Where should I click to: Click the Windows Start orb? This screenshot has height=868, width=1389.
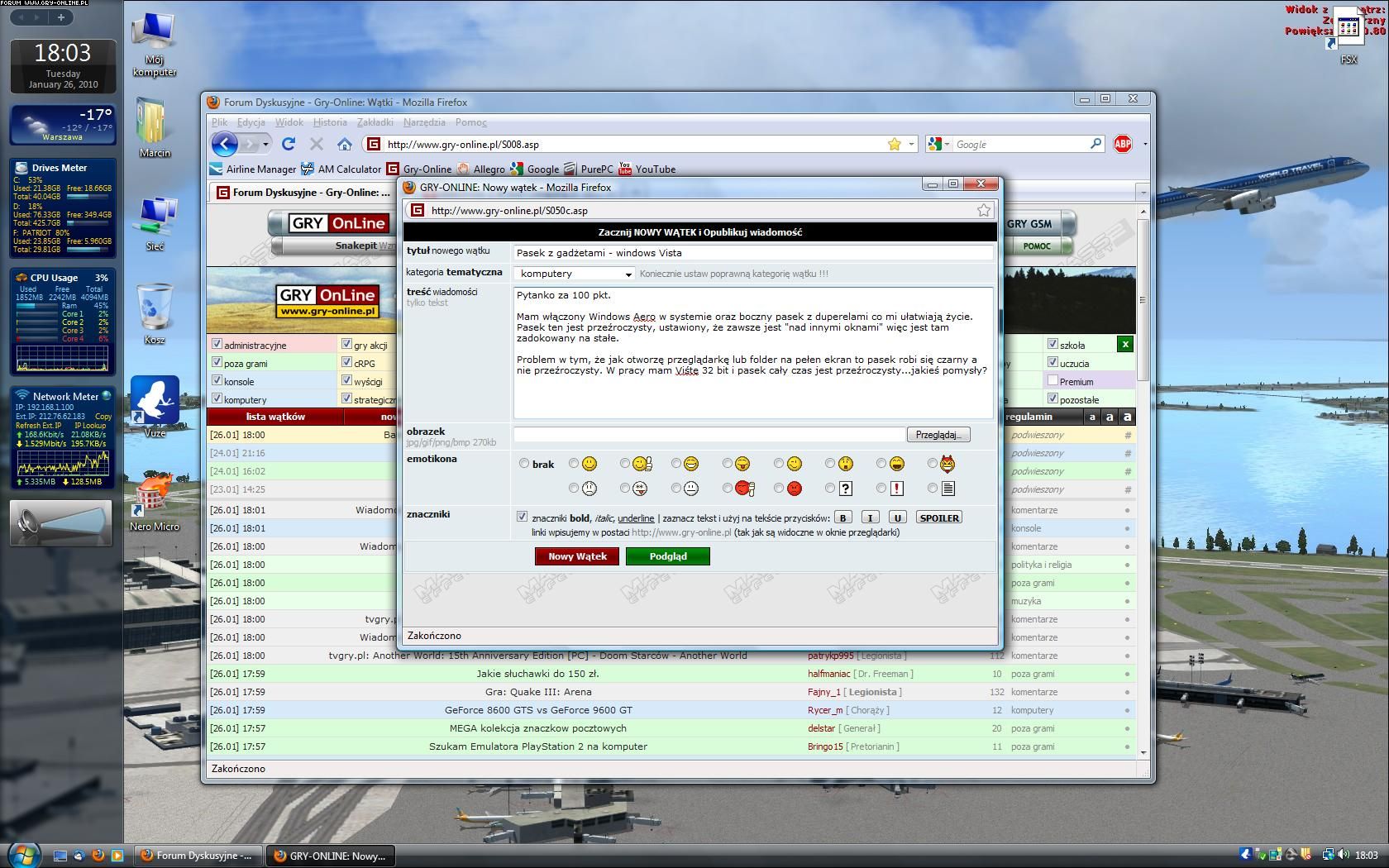coord(23,854)
